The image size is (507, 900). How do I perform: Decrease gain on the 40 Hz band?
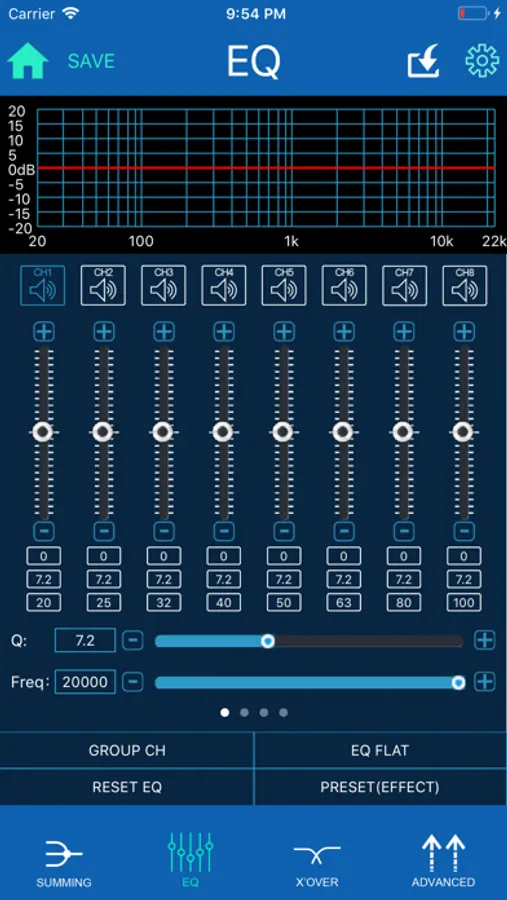[224, 532]
